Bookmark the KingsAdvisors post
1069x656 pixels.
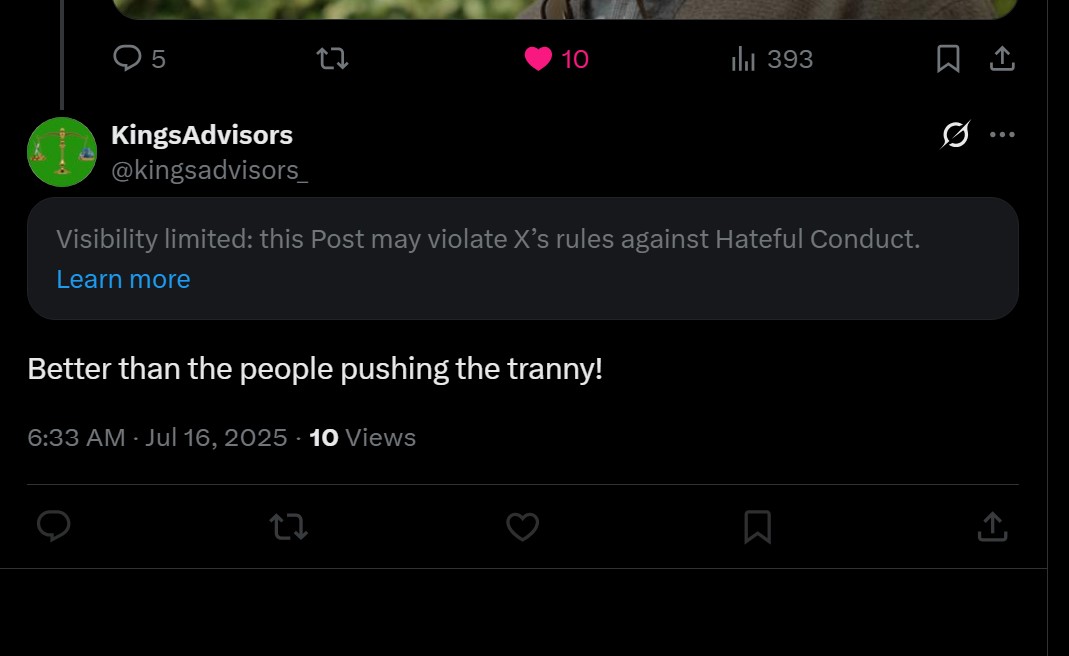(x=757, y=526)
